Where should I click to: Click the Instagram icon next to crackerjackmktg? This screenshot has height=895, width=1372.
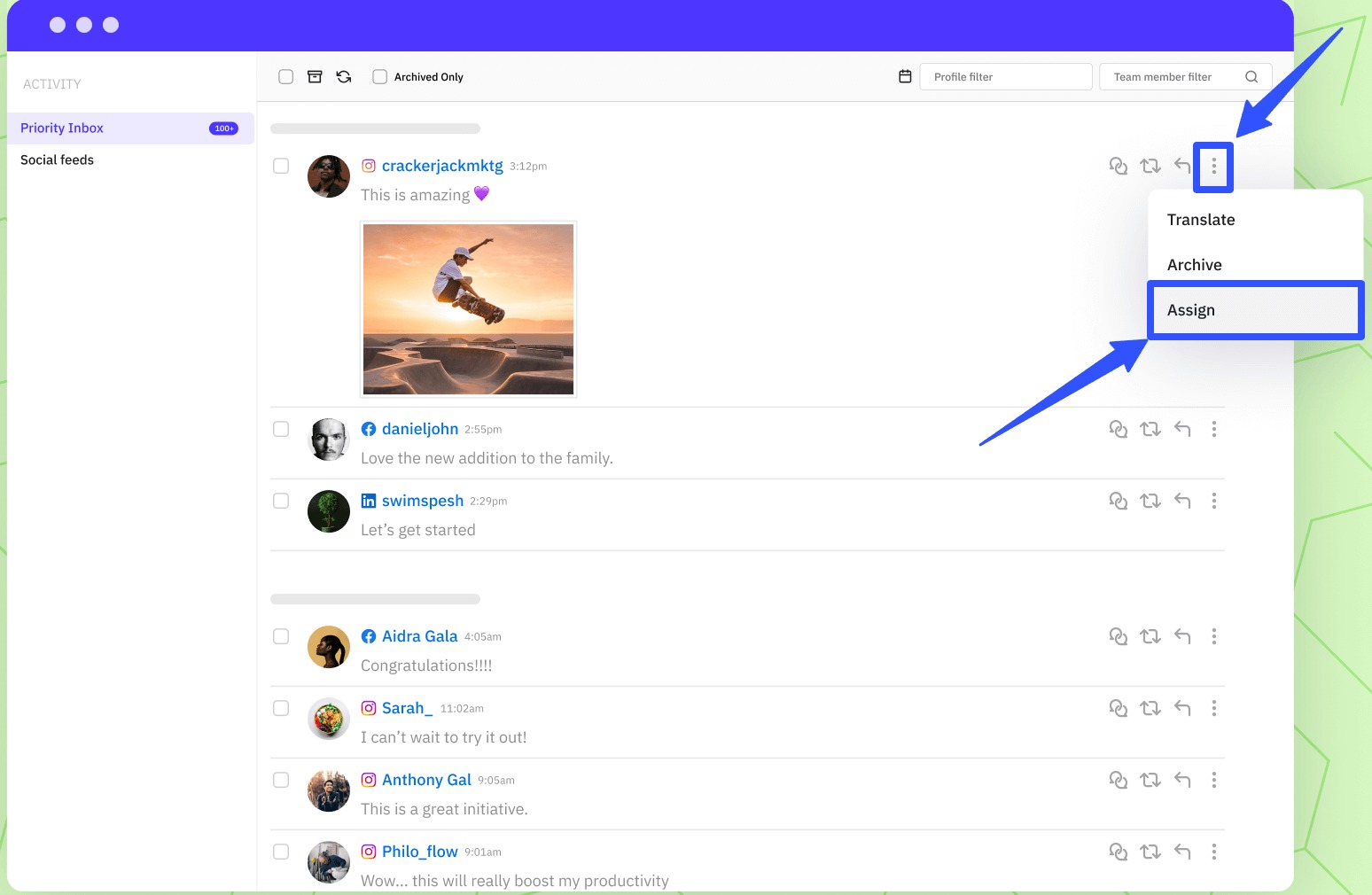pyautogui.click(x=369, y=166)
